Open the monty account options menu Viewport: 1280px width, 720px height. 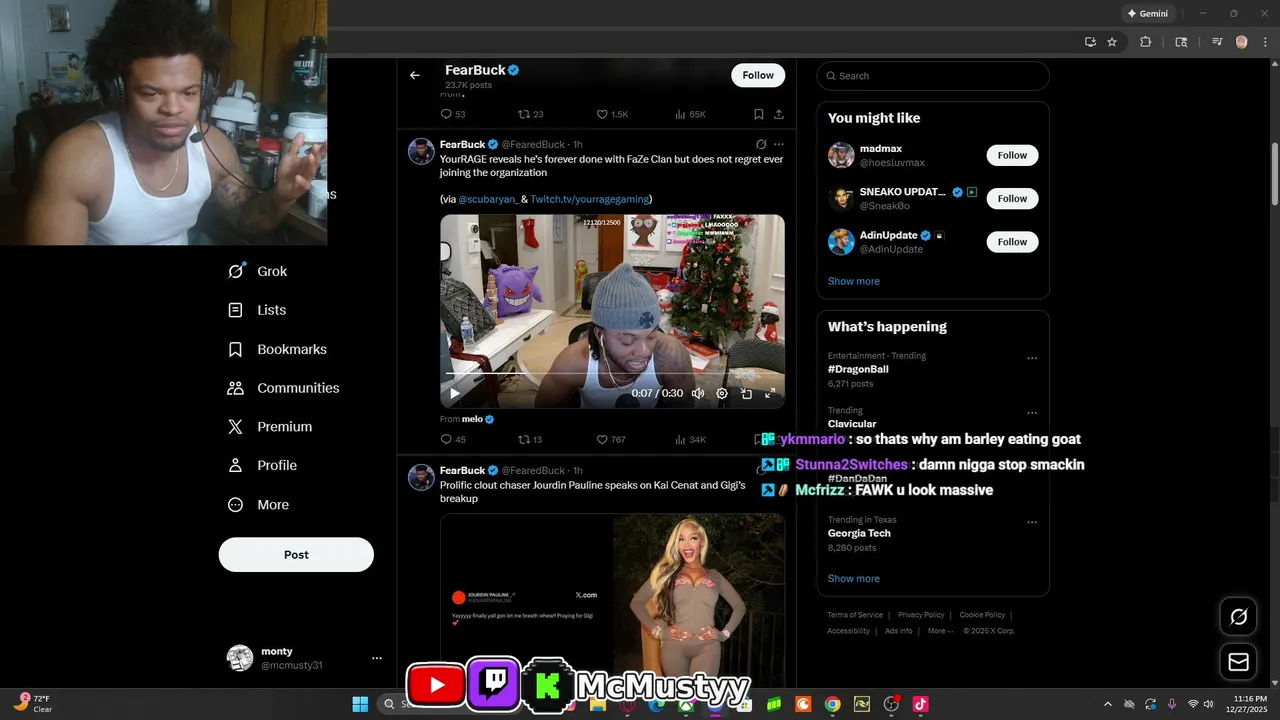pos(377,658)
